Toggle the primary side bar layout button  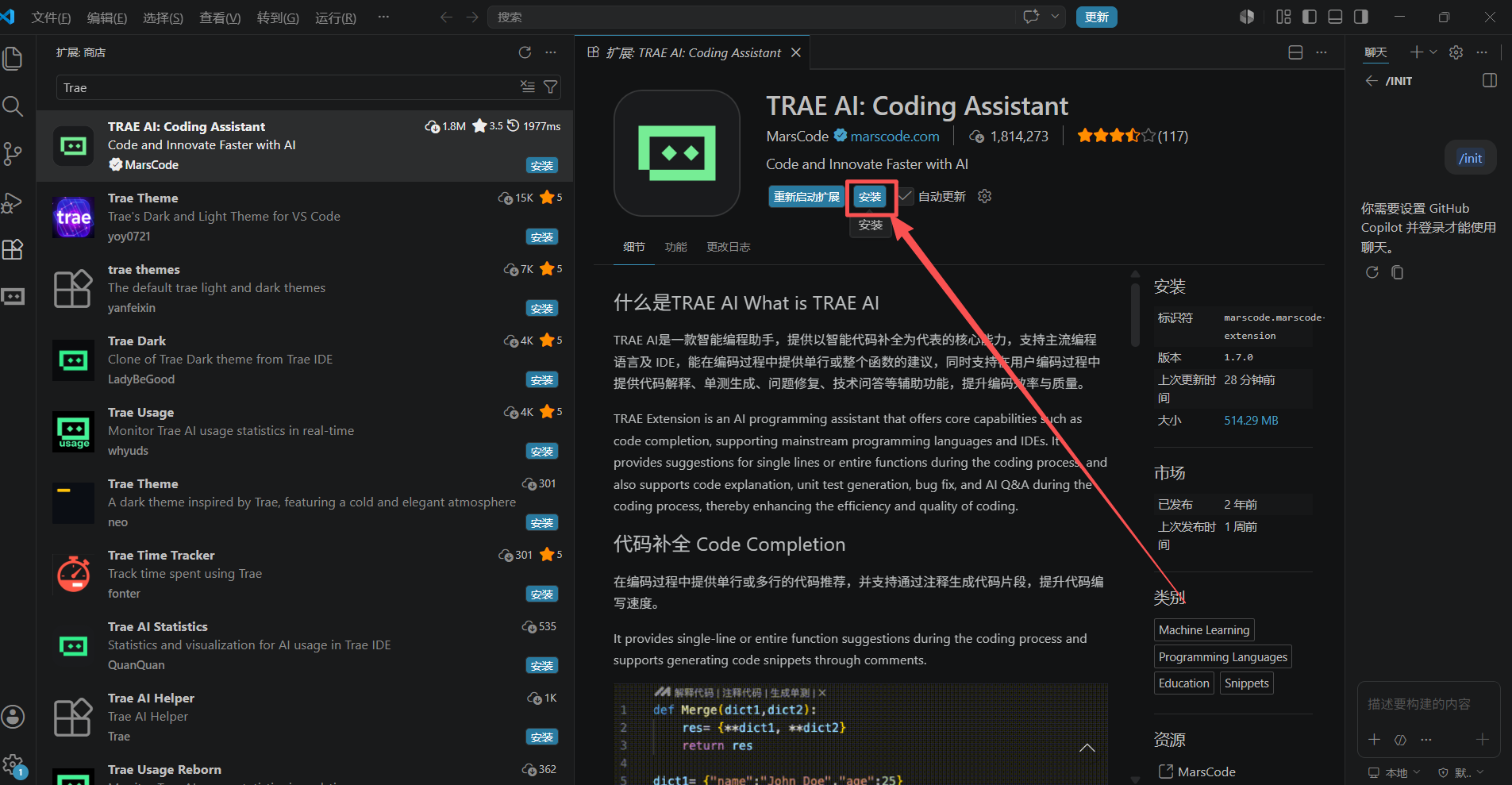(x=1310, y=17)
